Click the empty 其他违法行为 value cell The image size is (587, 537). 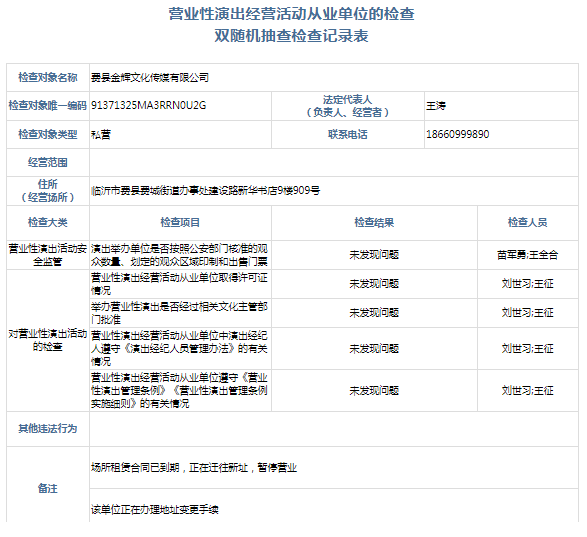click(334, 429)
